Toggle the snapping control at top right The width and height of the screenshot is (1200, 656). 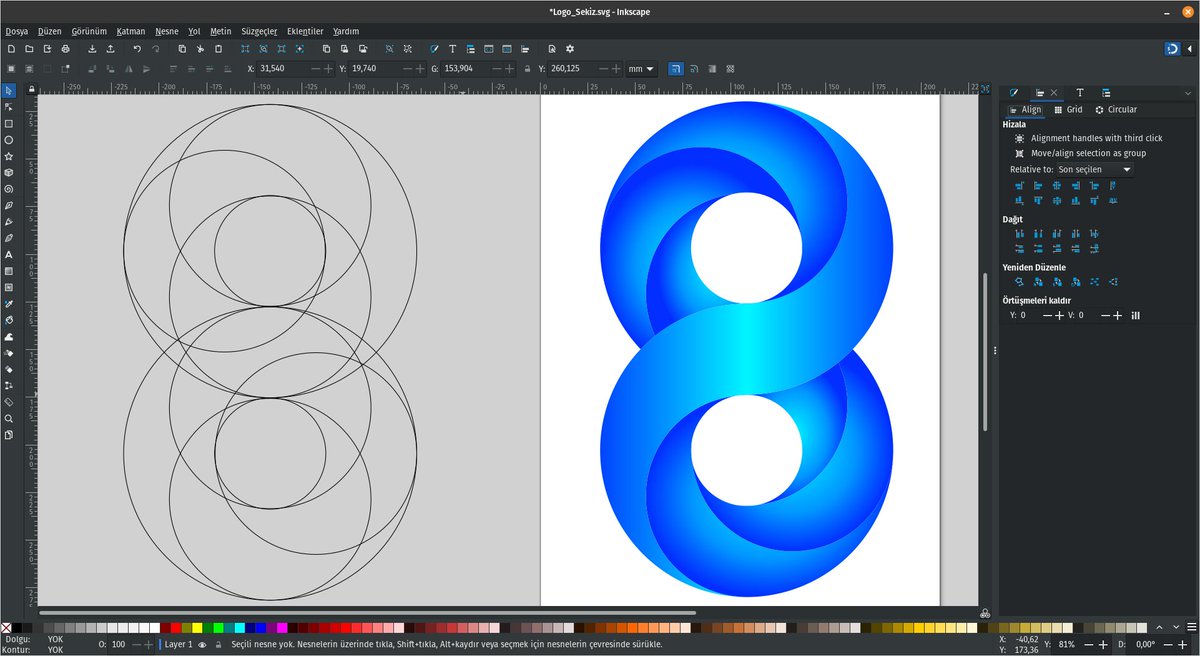click(x=1173, y=48)
